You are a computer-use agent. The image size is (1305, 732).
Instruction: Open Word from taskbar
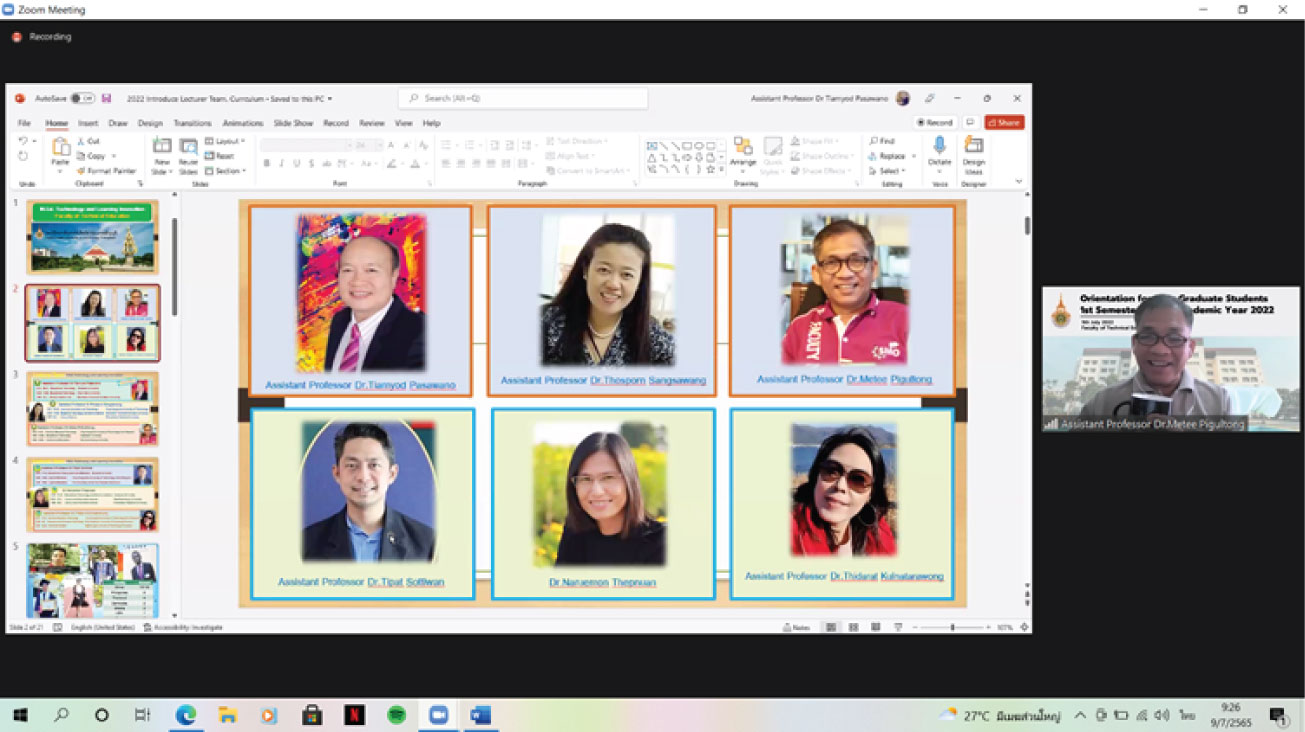tap(480, 715)
